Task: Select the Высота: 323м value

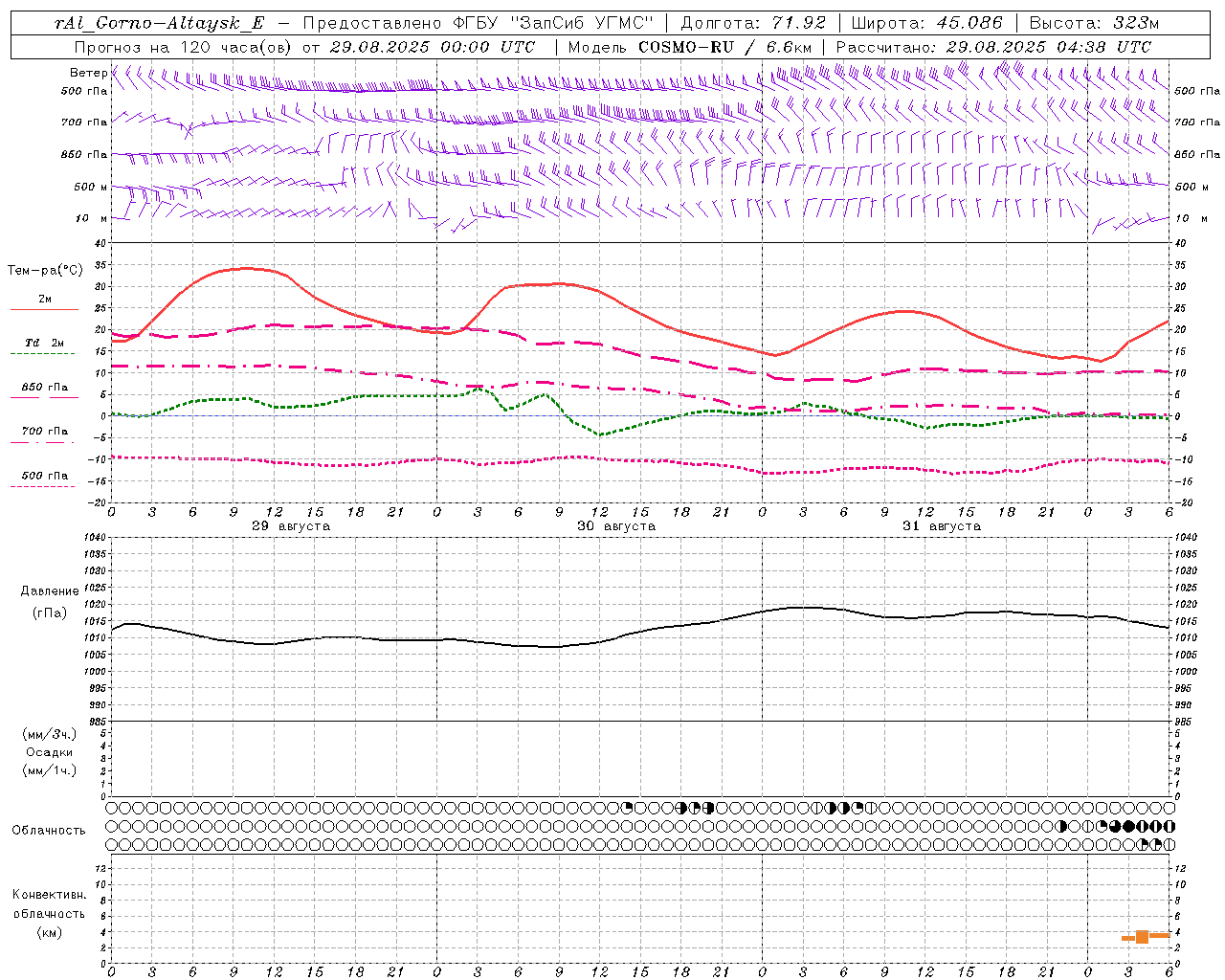Action: (1094, 23)
